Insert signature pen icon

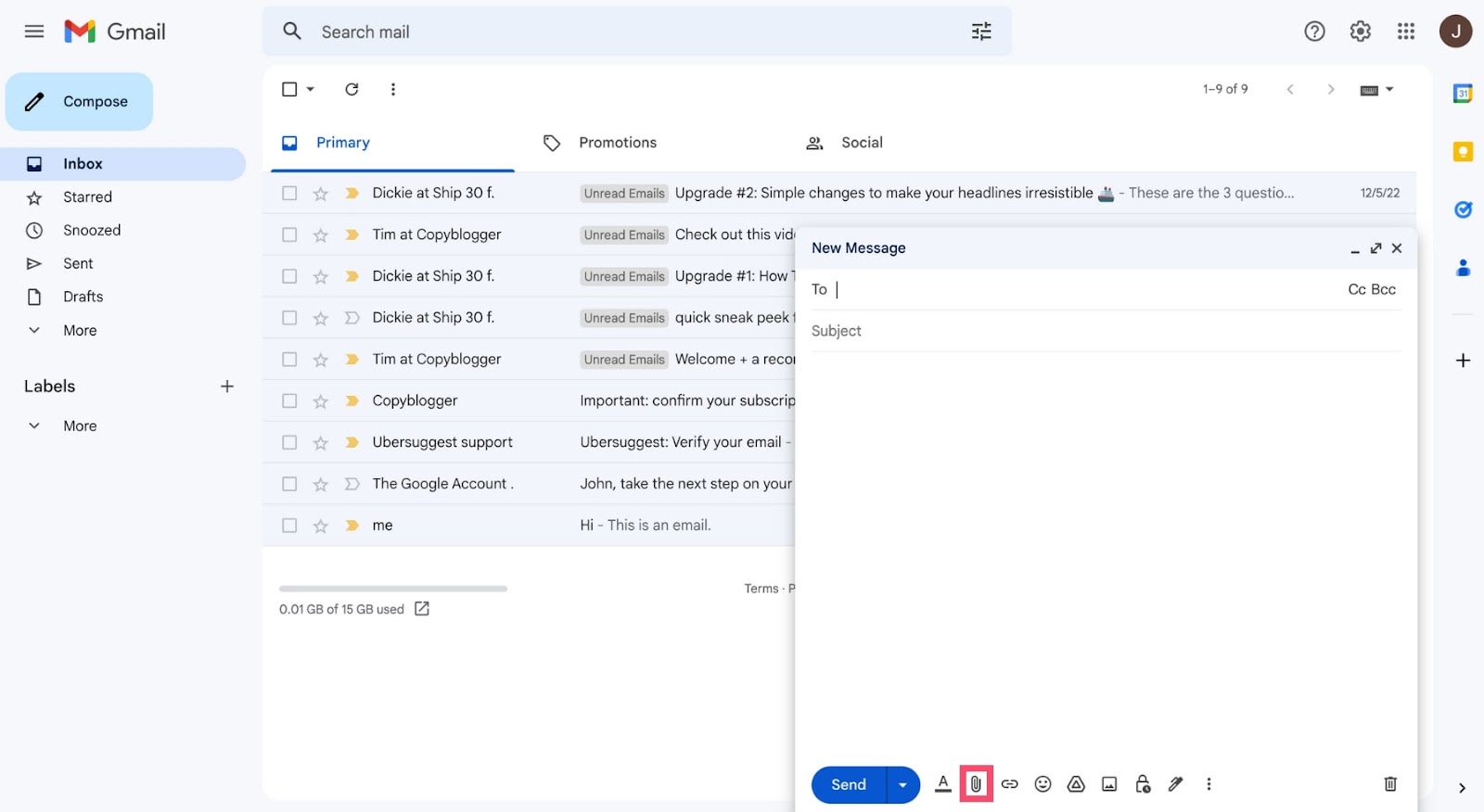click(x=1175, y=784)
